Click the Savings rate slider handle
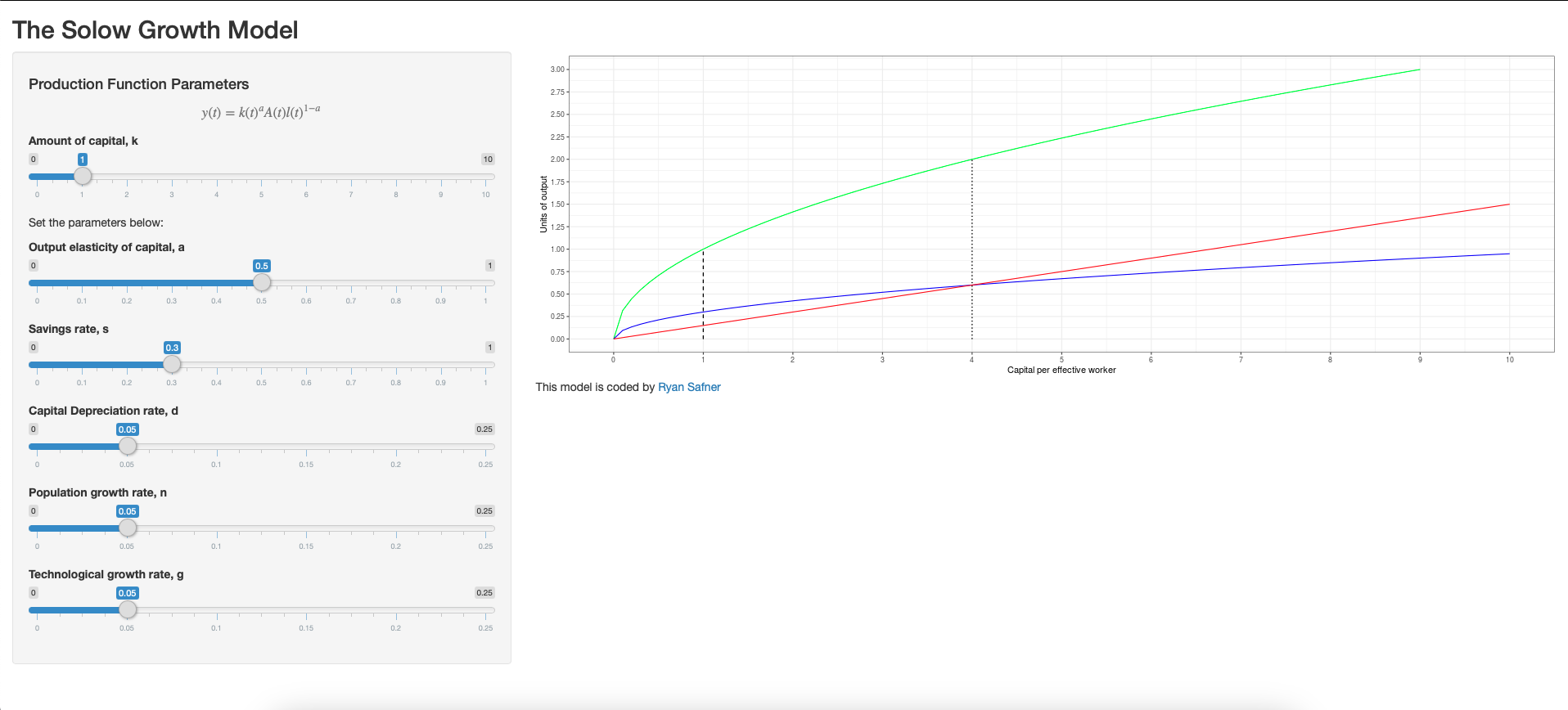This screenshot has height=710, width=1568. tap(172, 364)
